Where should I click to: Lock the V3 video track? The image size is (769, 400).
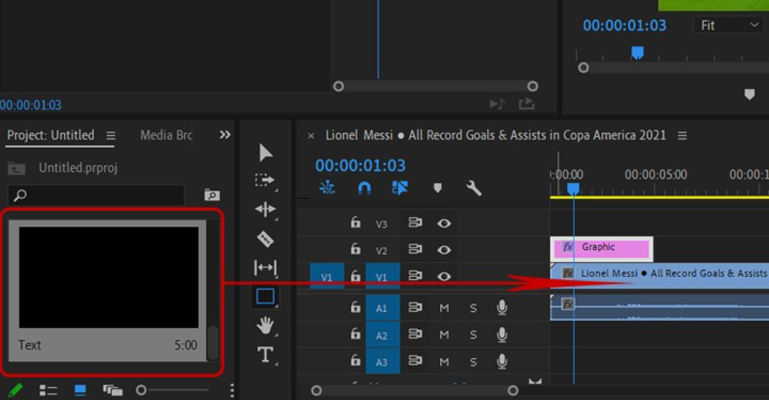pos(355,224)
